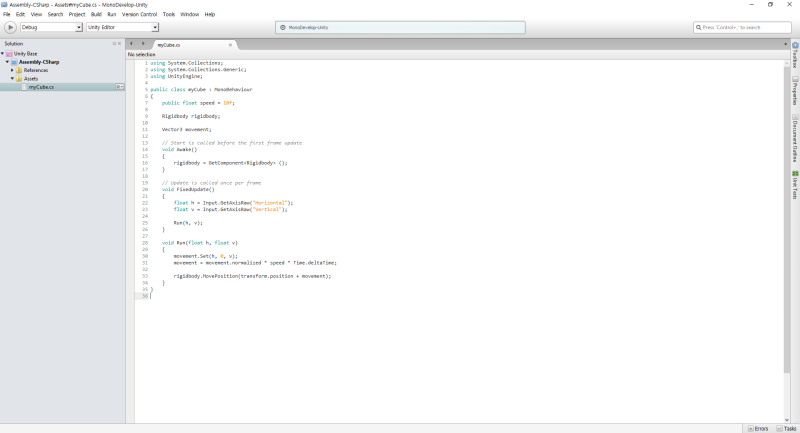
Task: Click 'Run(h, v);' call line
Action: [x=188, y=223]
